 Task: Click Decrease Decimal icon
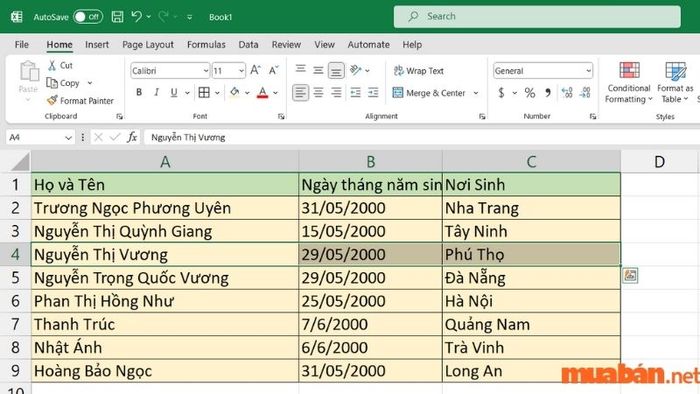(585, 93)
